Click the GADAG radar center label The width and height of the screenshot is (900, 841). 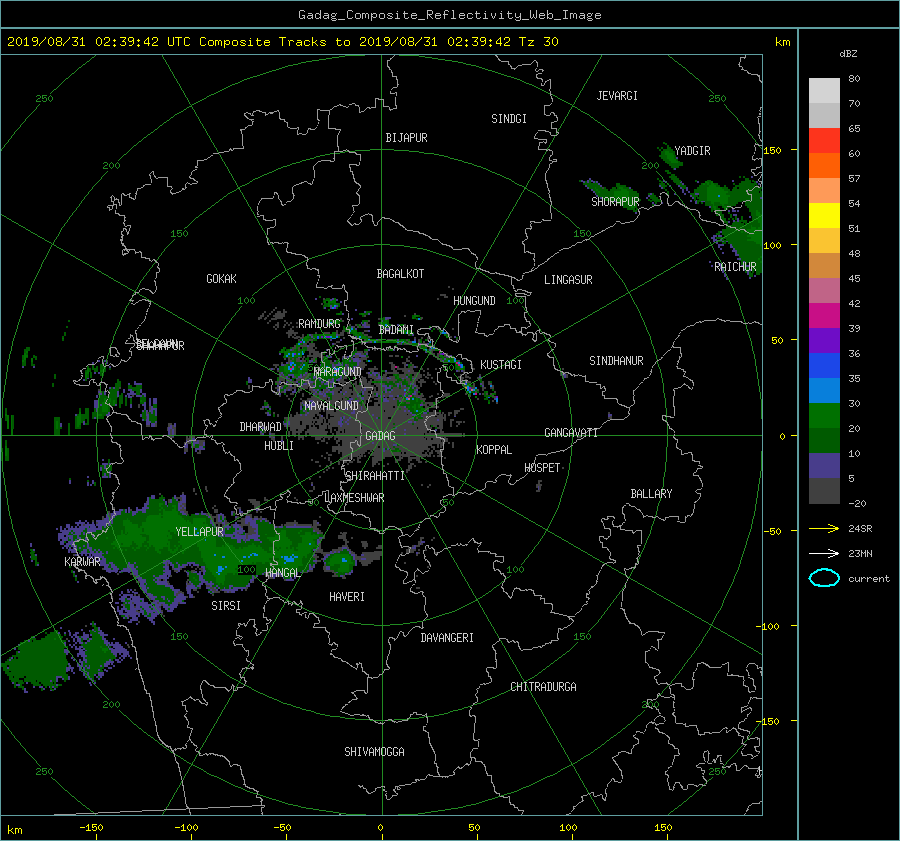380,436
